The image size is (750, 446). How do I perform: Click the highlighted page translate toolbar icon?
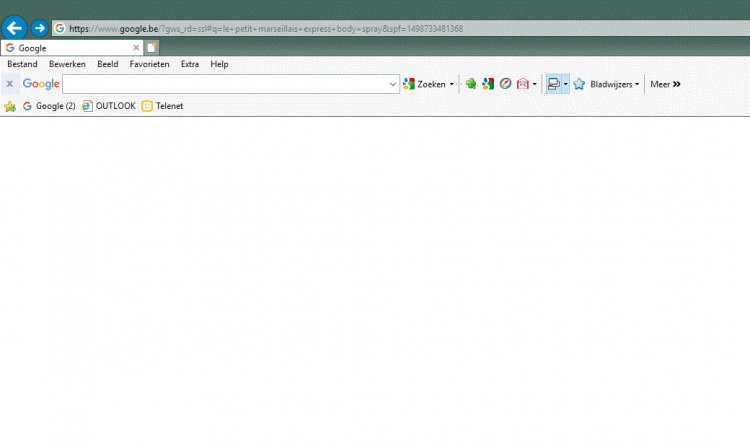pos(553,84)
